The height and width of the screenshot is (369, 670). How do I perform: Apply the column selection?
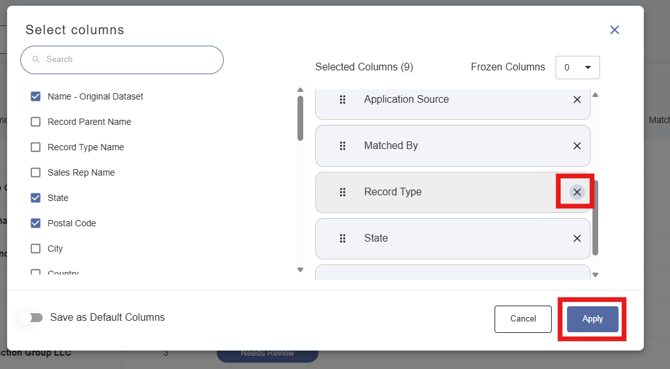pos(592,319)
